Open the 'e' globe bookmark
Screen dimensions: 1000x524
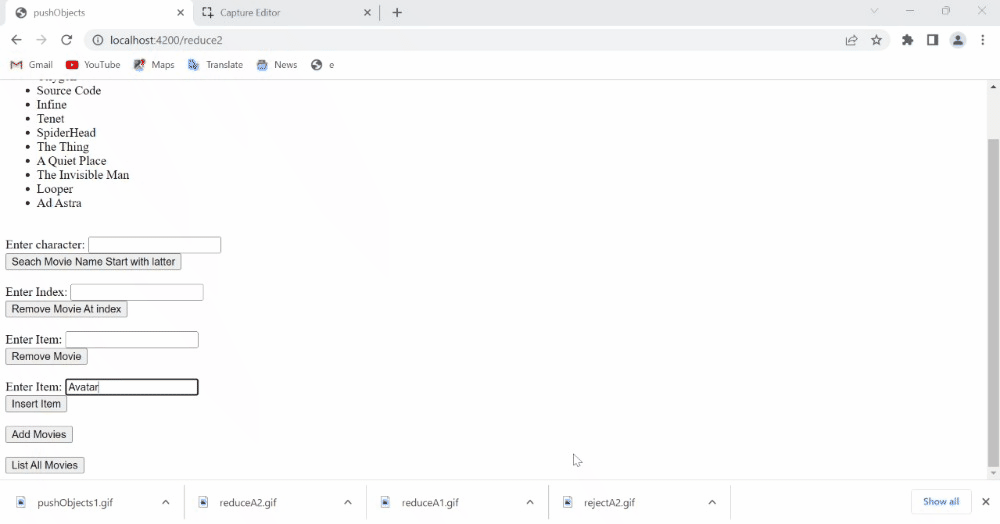[x=323, y=65]
